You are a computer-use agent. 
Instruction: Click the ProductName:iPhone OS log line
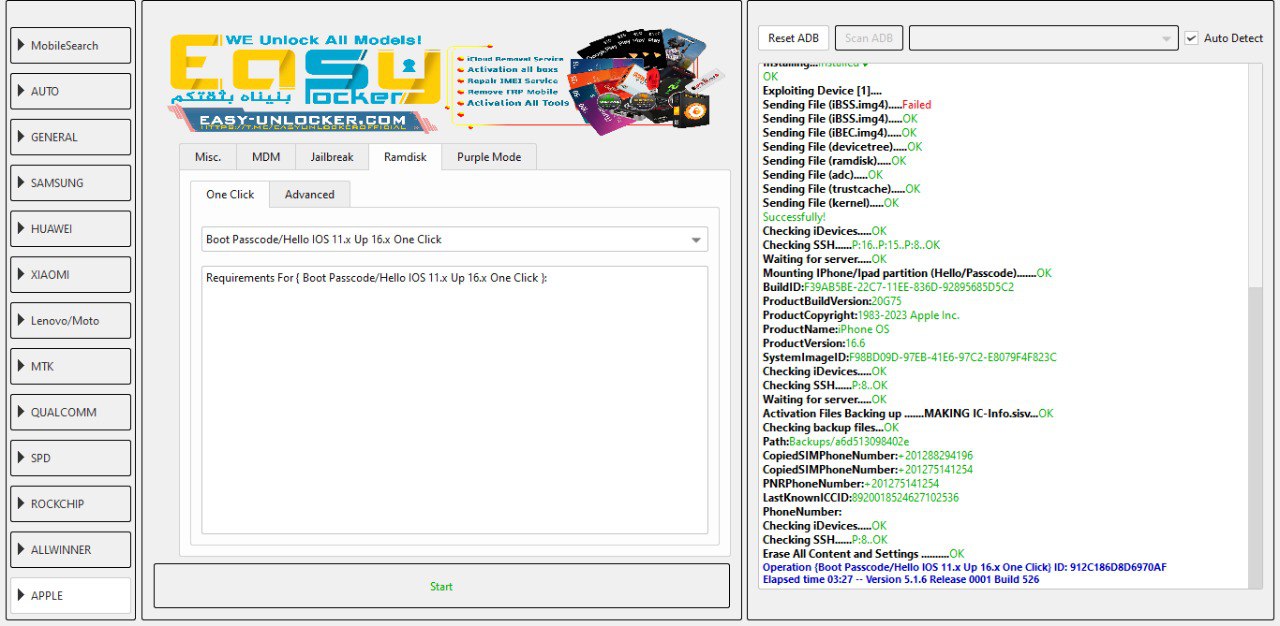[826, 329]
